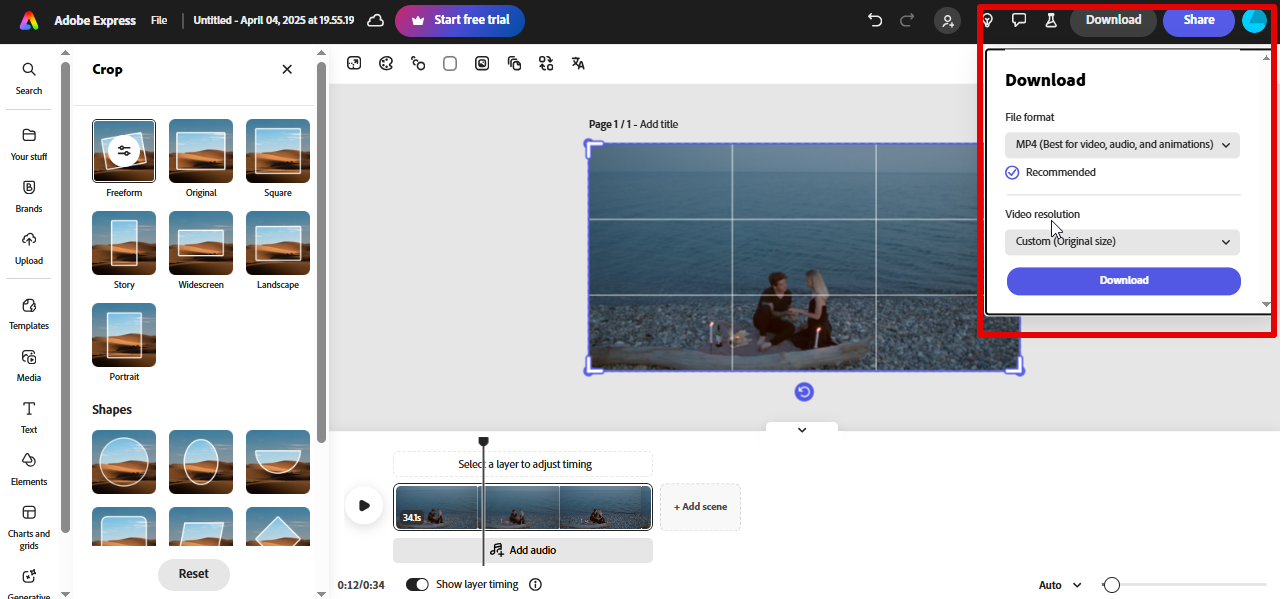
Task: Click the Download button in the panel
Action: point(1123,280)
